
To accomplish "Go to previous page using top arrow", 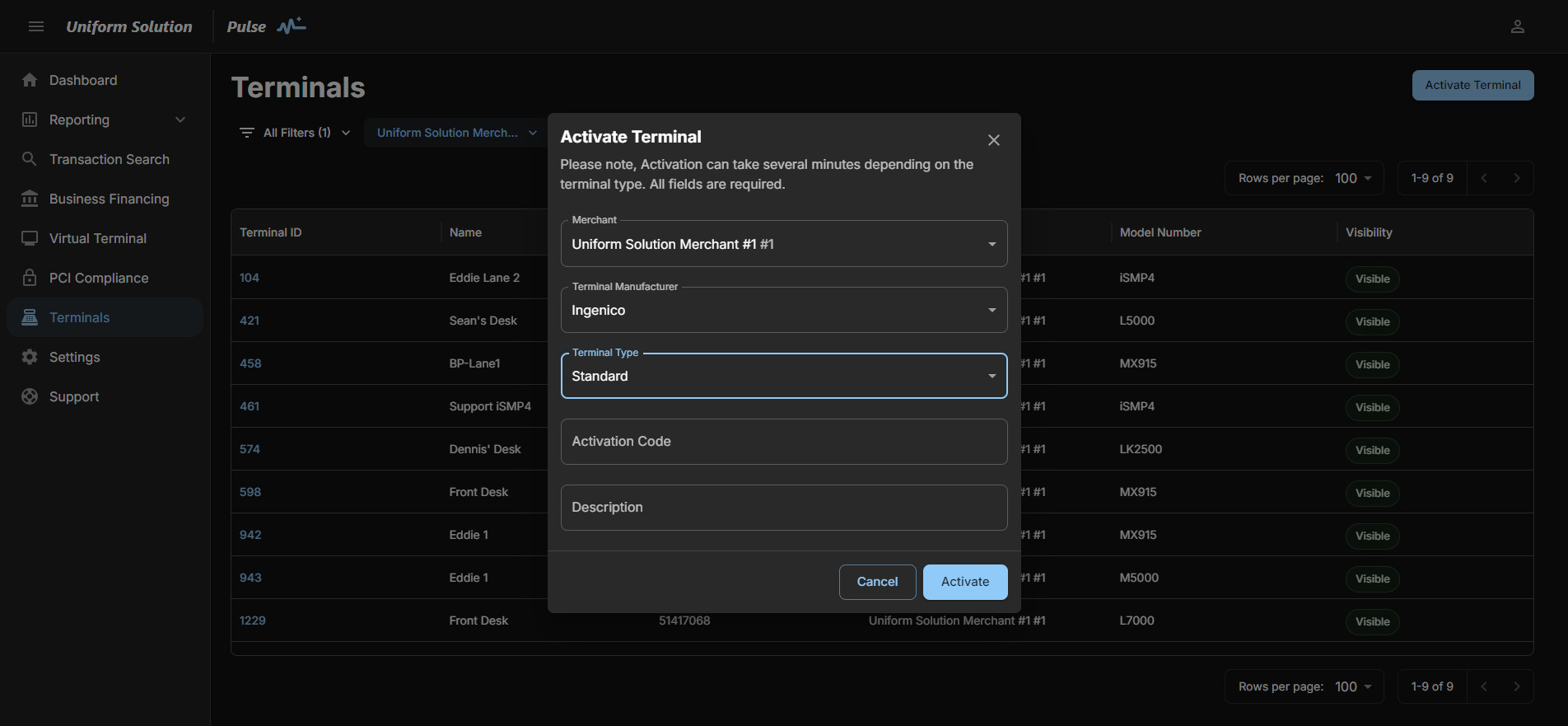I will [1484, 178].
